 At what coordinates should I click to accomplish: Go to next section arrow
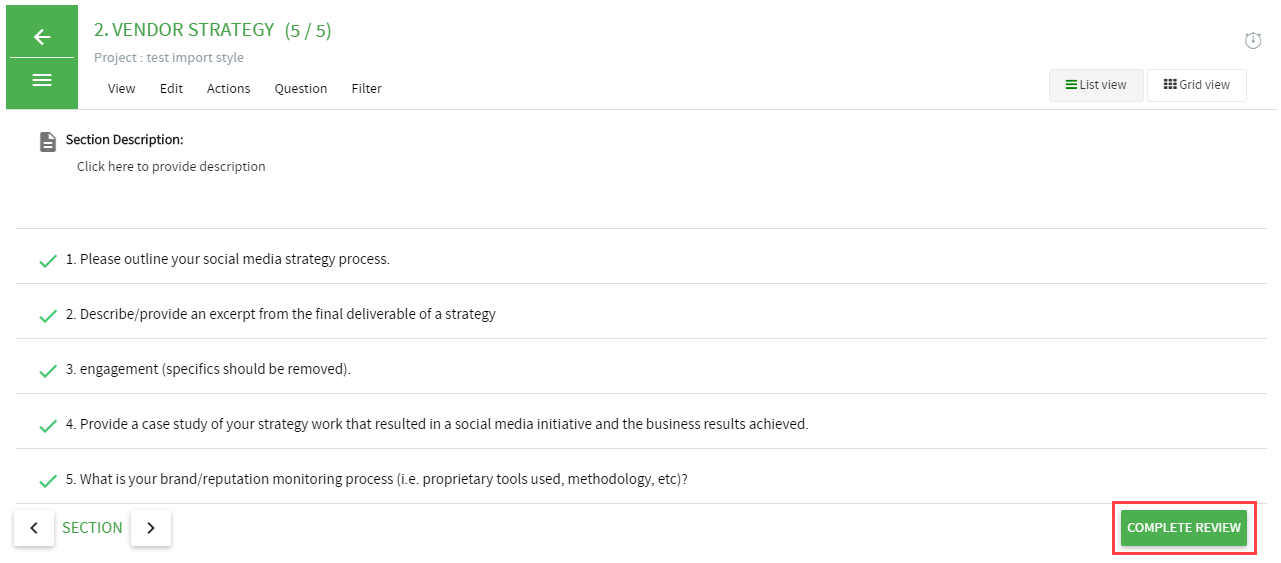click(x=151, y=528)
